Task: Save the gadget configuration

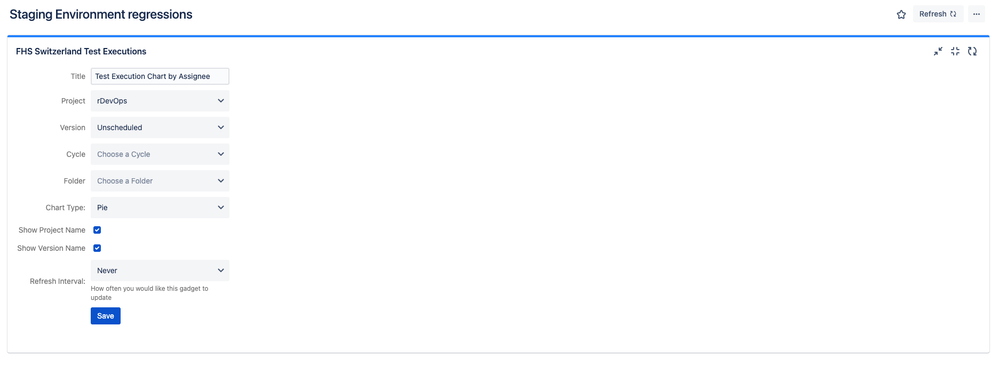Action: click(106, 316)
